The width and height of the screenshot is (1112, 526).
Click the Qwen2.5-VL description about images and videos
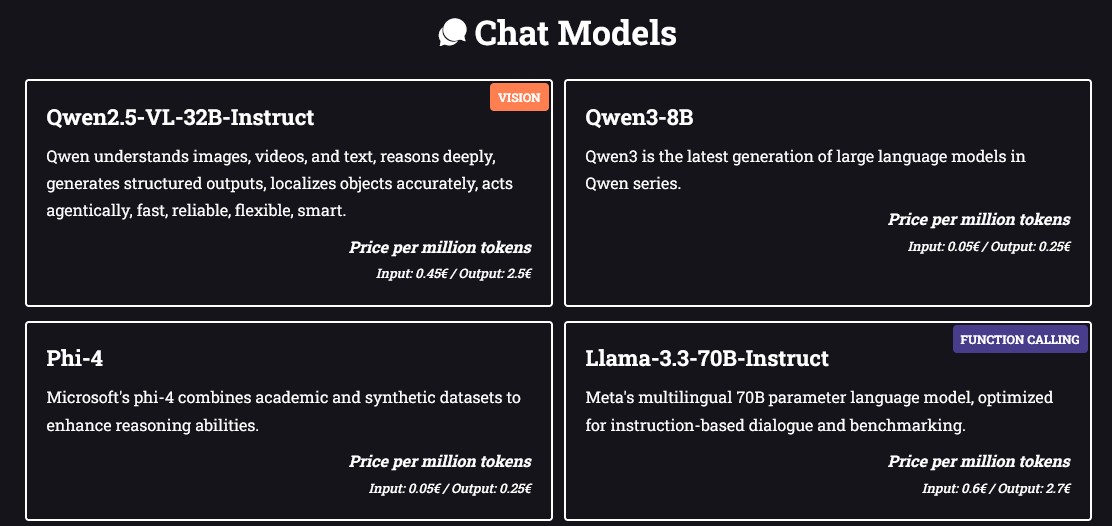(279, 184)
